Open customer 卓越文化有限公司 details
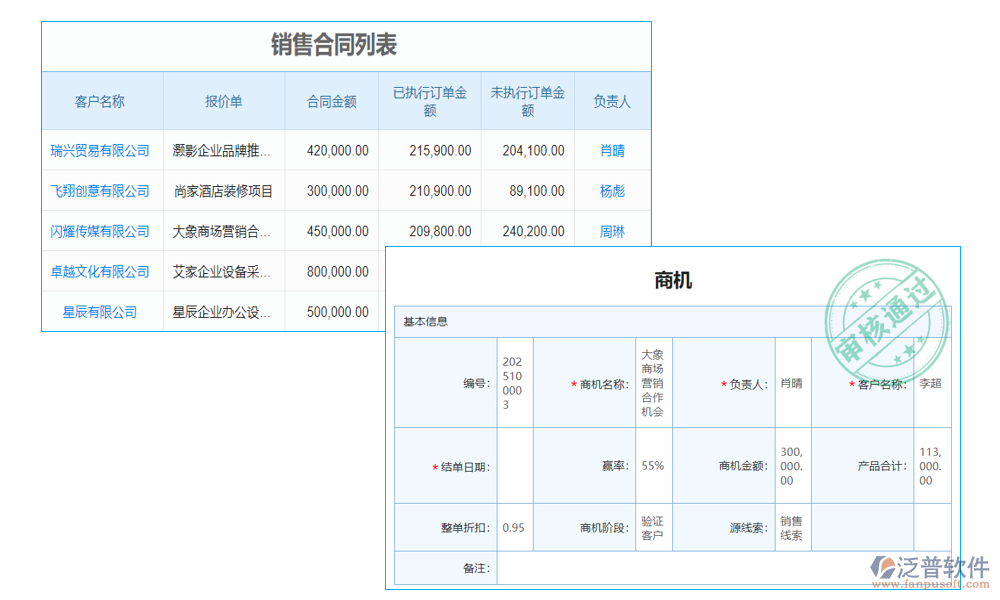The width and height of the screenshot is (1000, 600). [x=101, y=271]
